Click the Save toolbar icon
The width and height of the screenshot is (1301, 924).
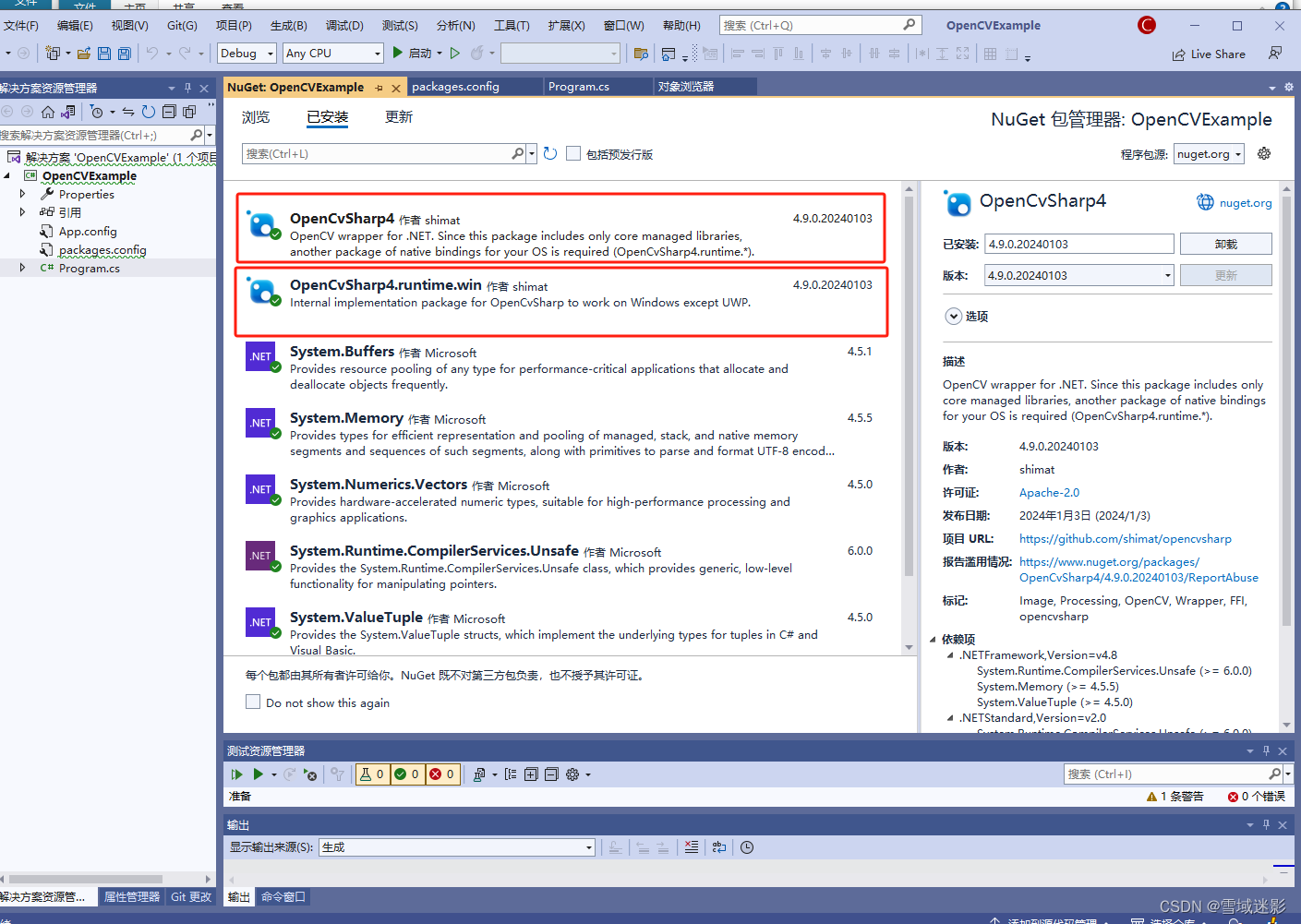(x=104, y=54)
